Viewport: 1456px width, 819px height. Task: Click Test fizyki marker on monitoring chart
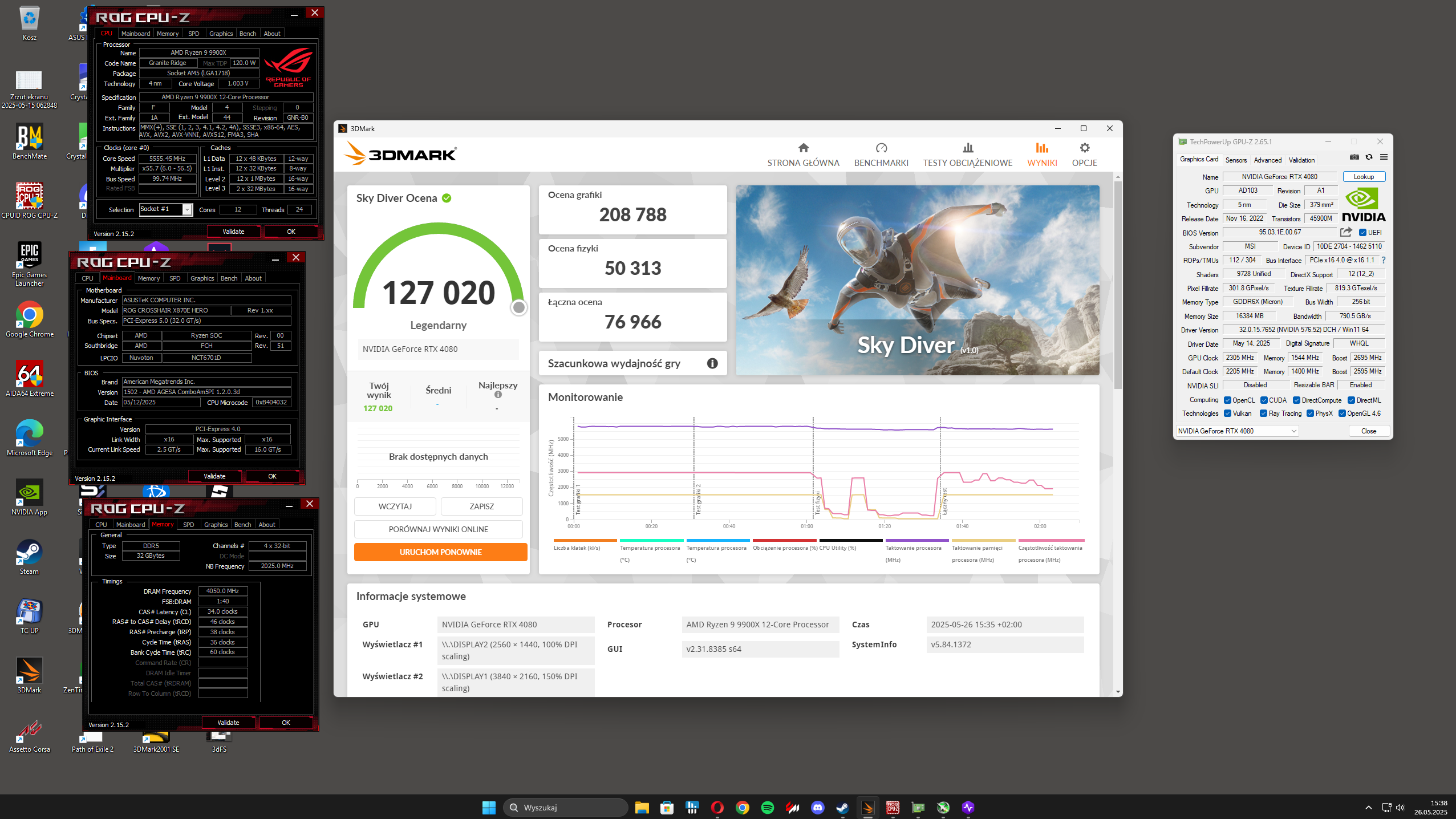(x=817, y=502)
